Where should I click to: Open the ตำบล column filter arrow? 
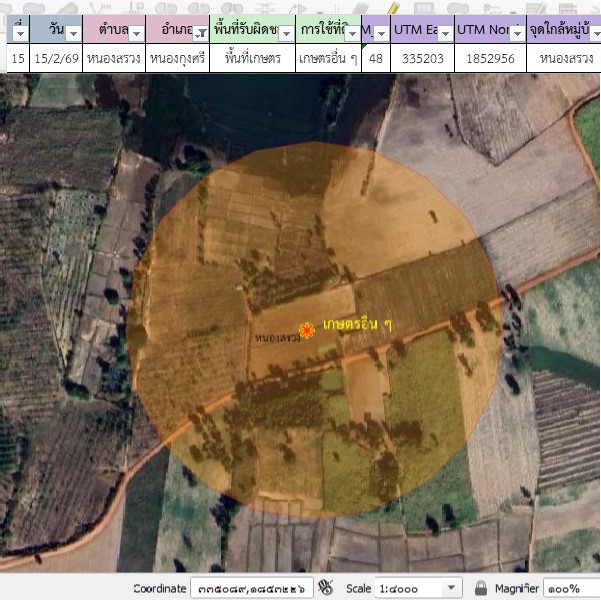click(136, 34)
